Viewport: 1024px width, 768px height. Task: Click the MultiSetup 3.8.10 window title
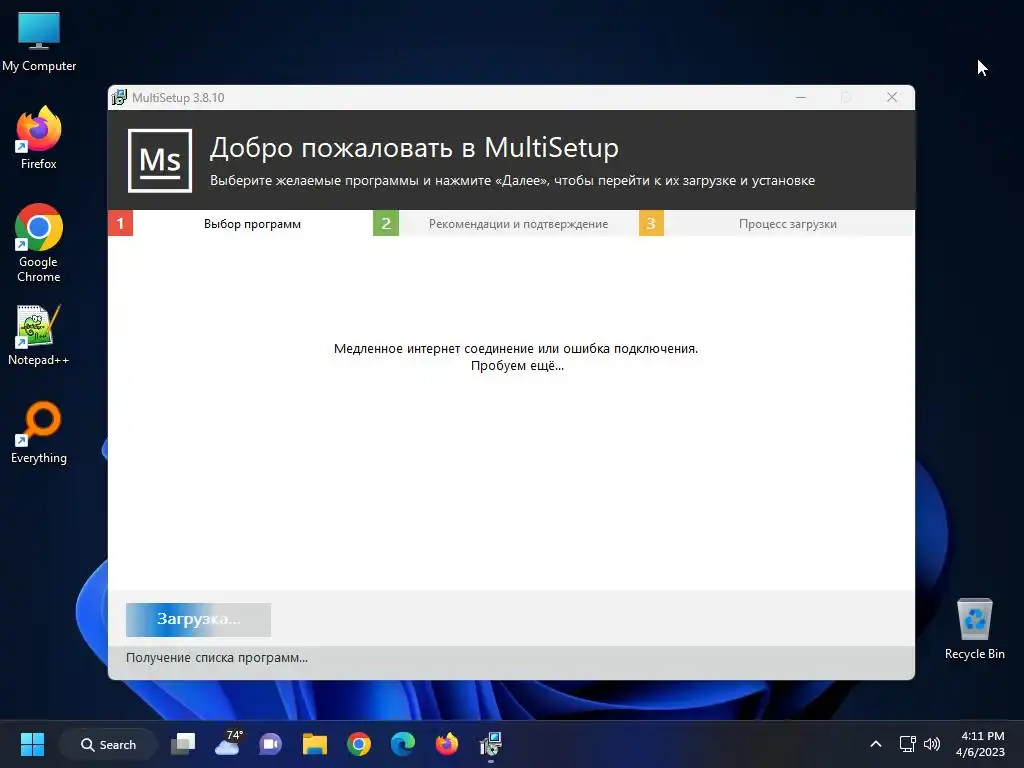178,97
